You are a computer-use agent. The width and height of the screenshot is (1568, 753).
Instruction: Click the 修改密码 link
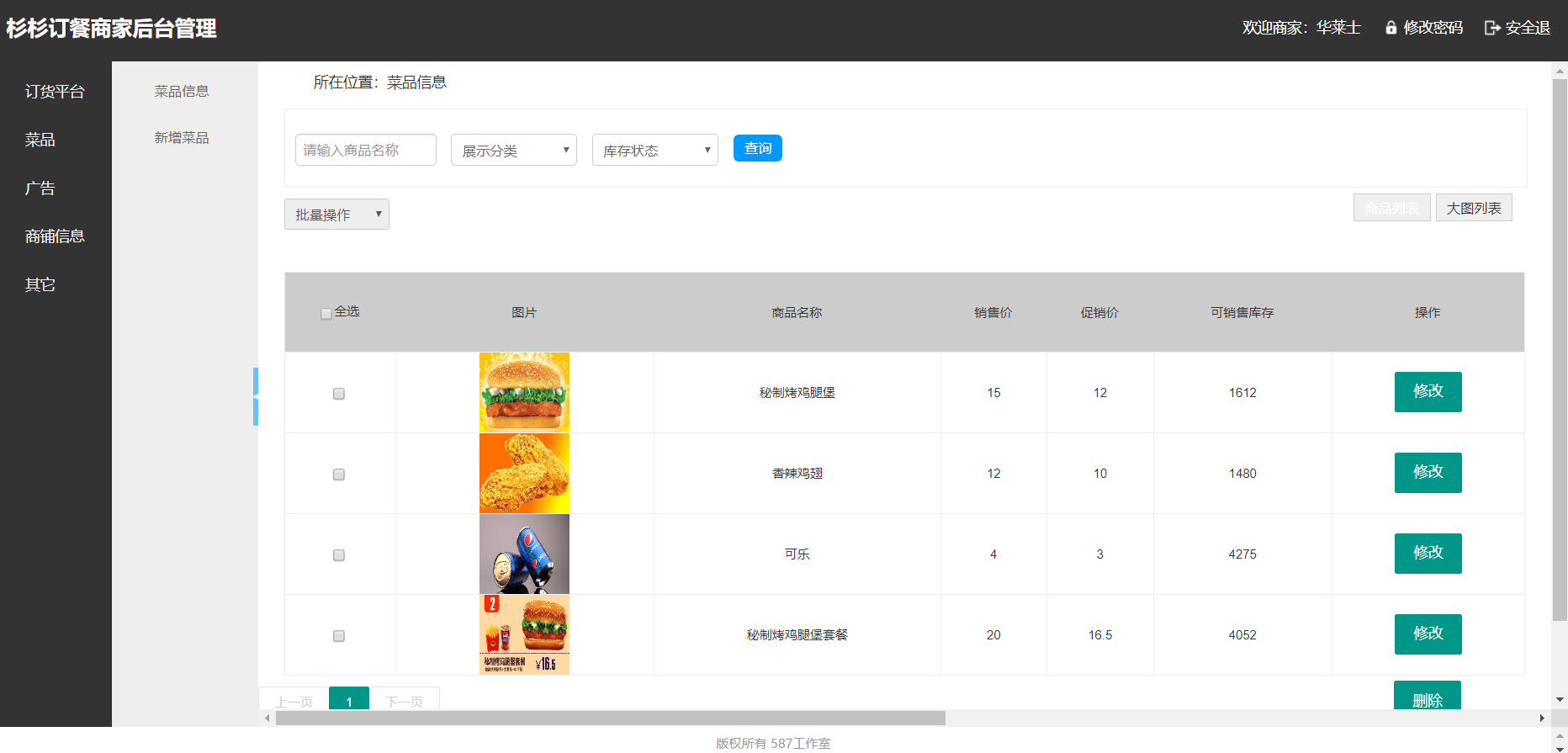pos(1433,28)
